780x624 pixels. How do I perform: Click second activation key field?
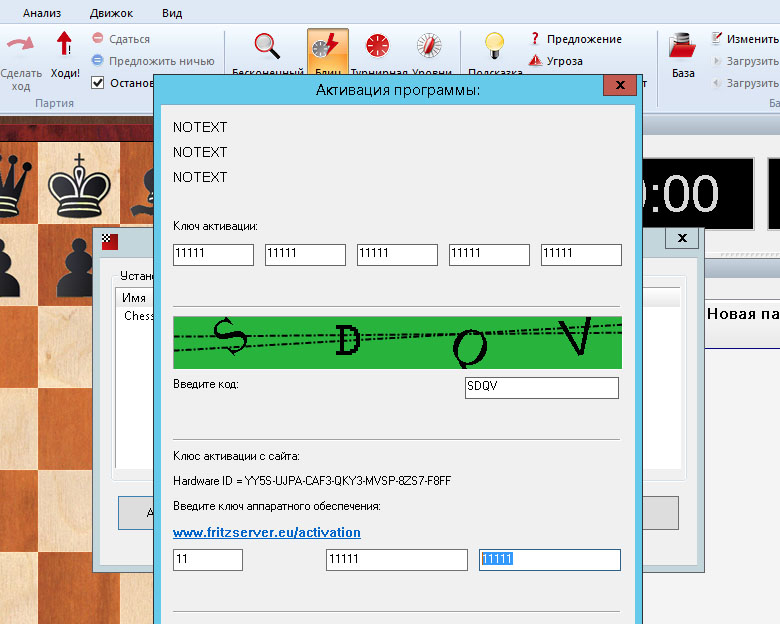tap(305, 254)
